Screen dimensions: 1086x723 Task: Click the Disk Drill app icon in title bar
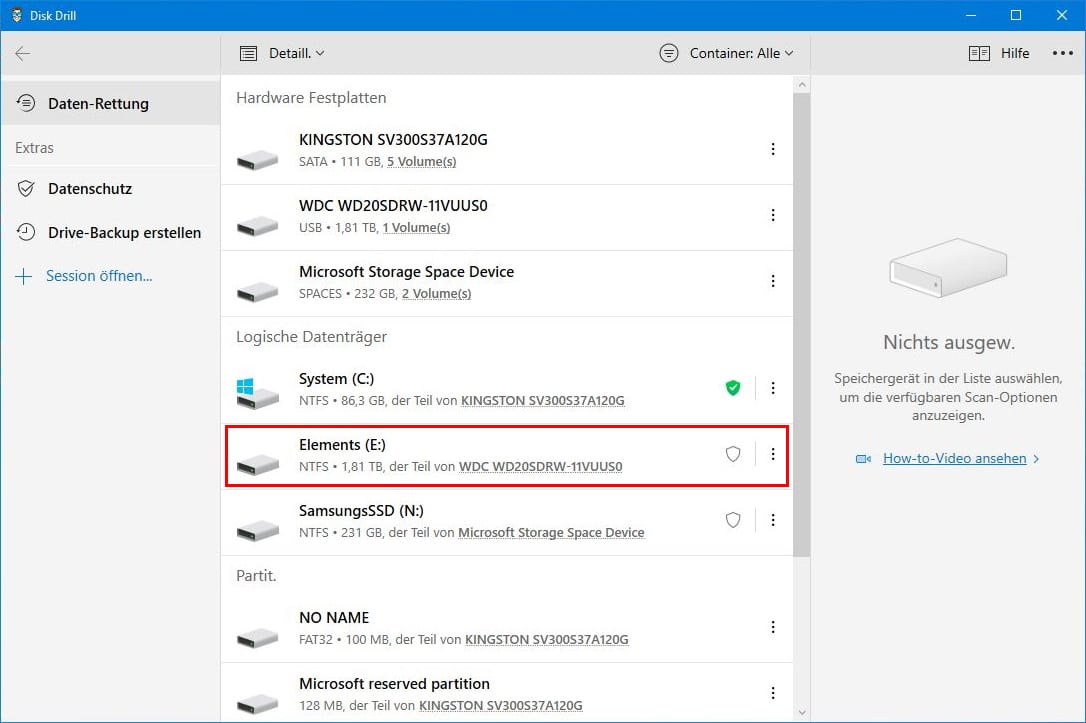17,15
